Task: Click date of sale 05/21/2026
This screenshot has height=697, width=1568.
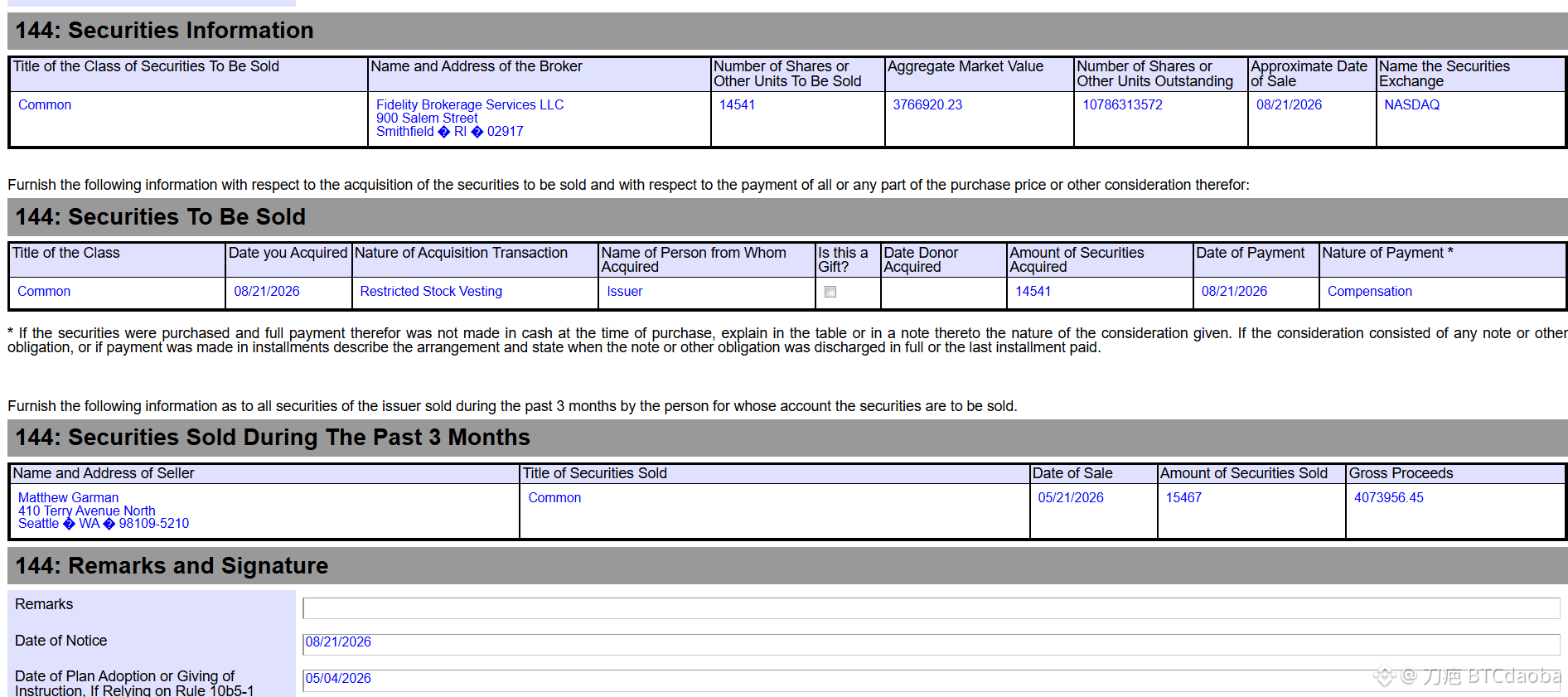Action: 1071,497
